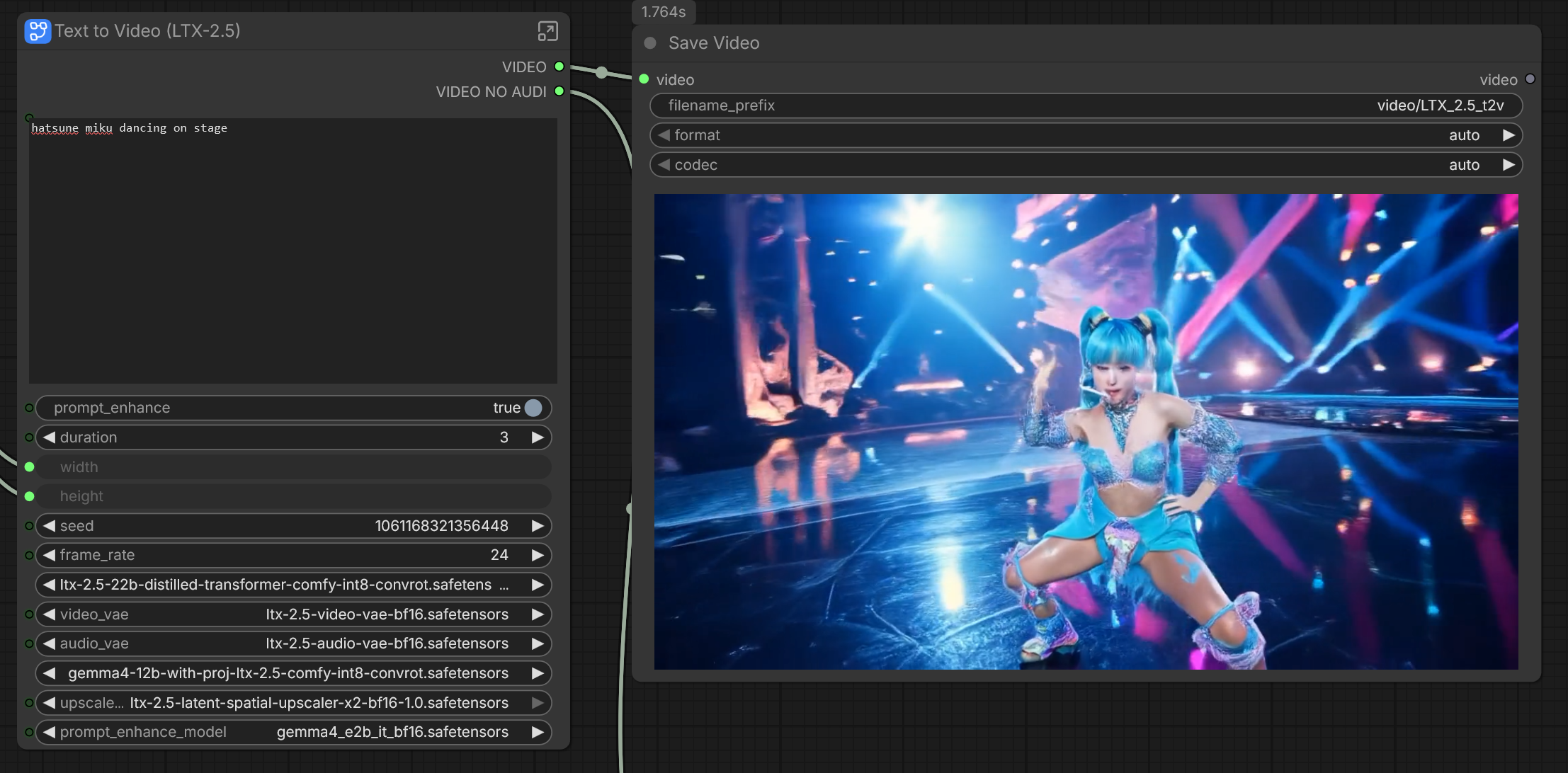Open the subgraph with the expand icon
1568x773 pixels.
tap(547, 31)
